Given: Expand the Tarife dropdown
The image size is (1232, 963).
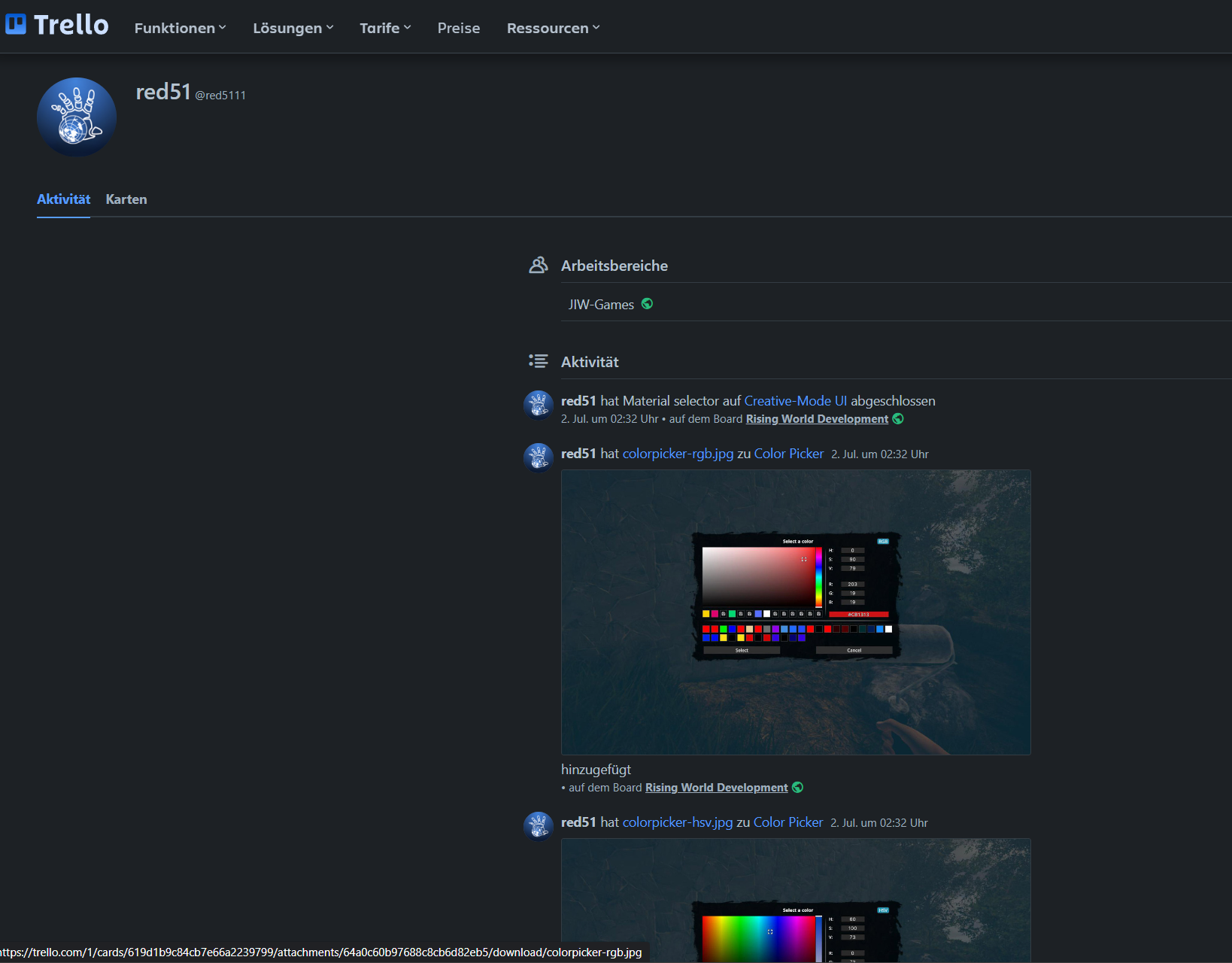Looking at the screenshot, I should (385, 28).
